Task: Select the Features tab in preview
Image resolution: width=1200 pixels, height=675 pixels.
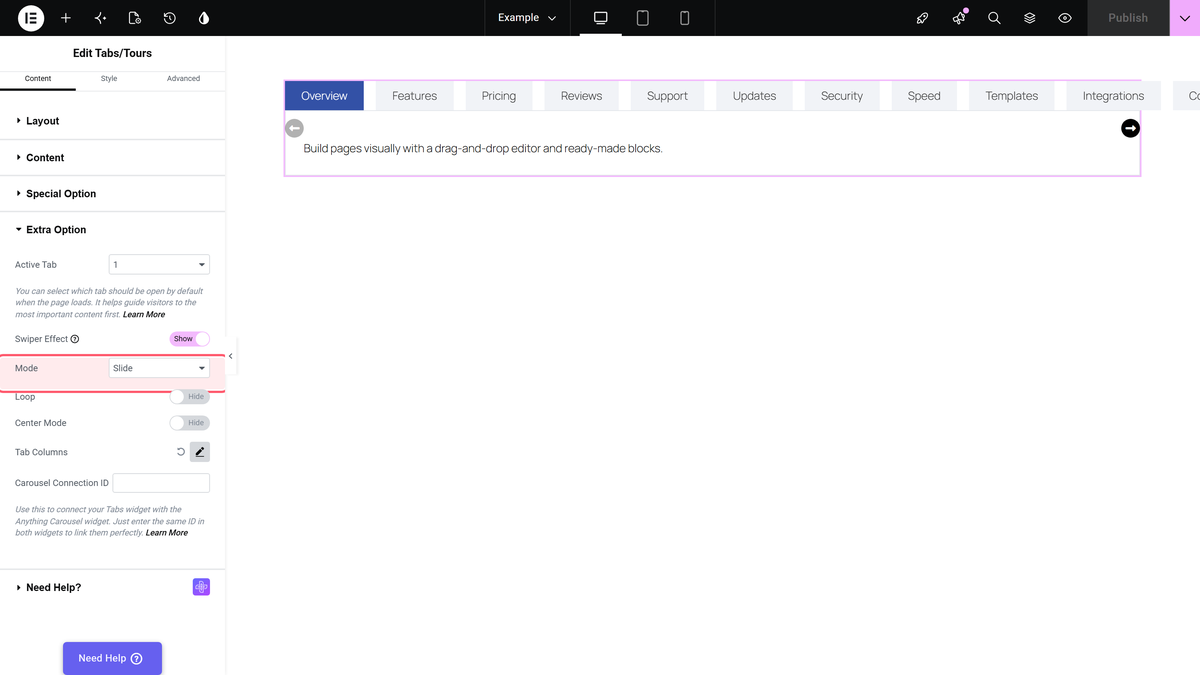Action: click(x=414, y=96)
